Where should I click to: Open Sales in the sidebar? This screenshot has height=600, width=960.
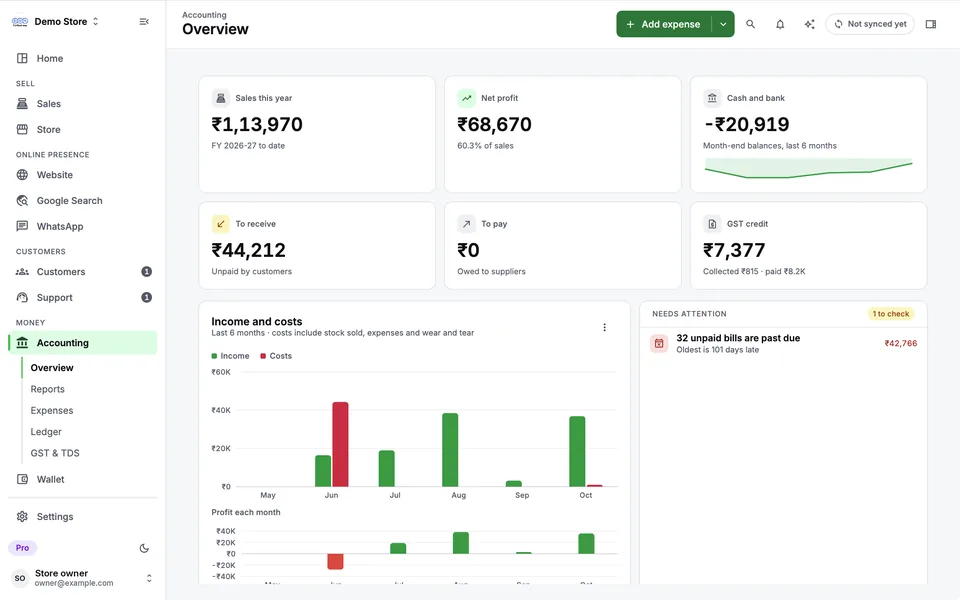click(83, 103)
